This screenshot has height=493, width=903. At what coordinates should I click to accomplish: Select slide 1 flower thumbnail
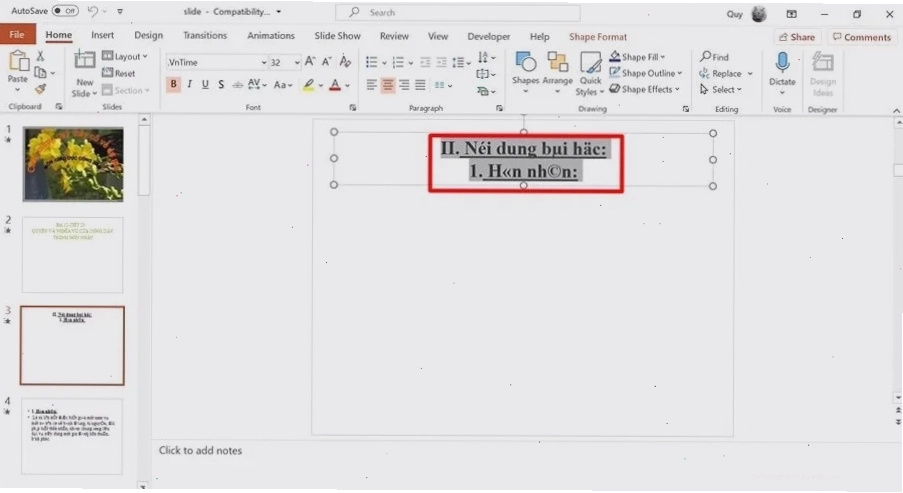point(73,164)
